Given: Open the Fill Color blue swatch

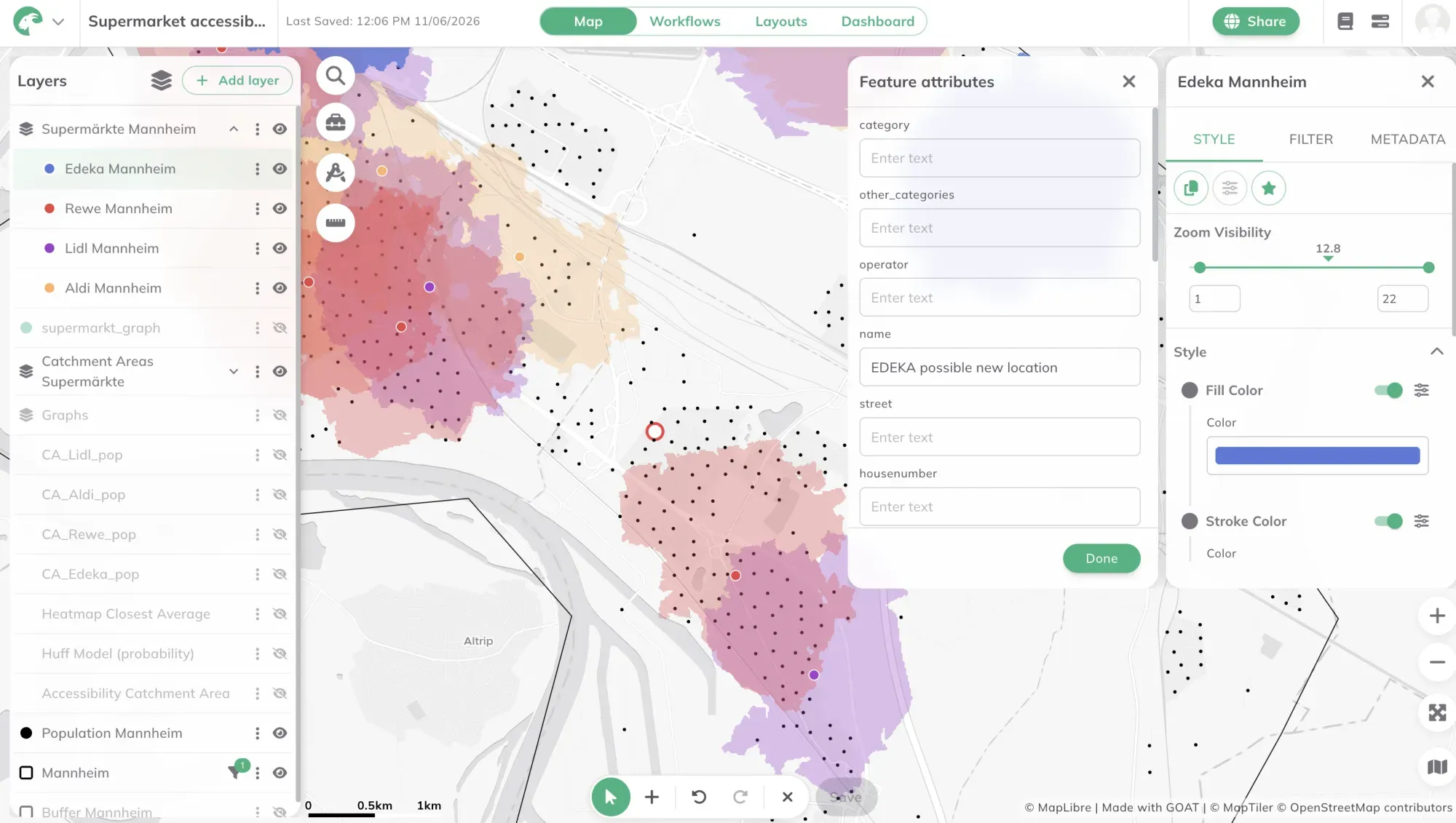Looking at the screenshot, I should click(x=1317, y=456).
